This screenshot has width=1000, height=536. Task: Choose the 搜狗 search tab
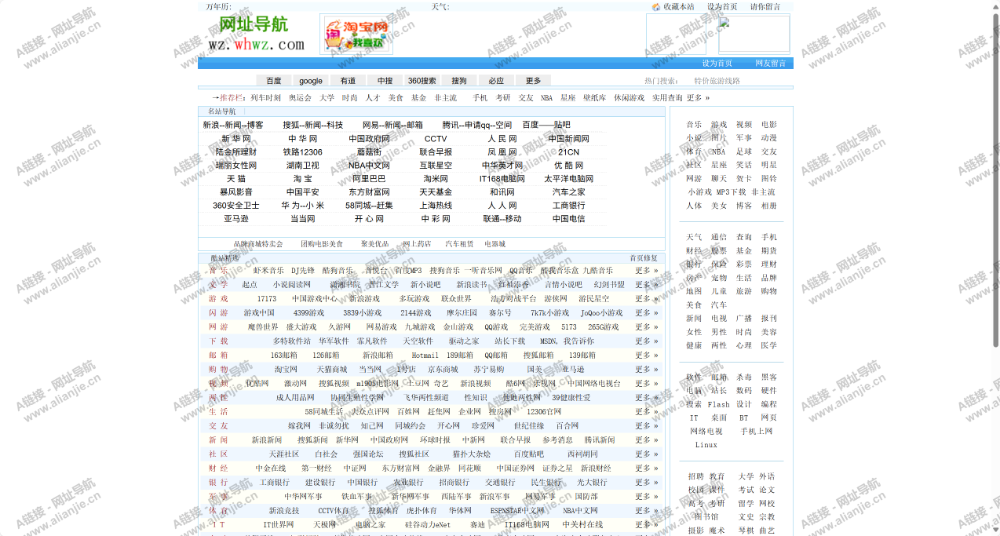coord(459,80)
